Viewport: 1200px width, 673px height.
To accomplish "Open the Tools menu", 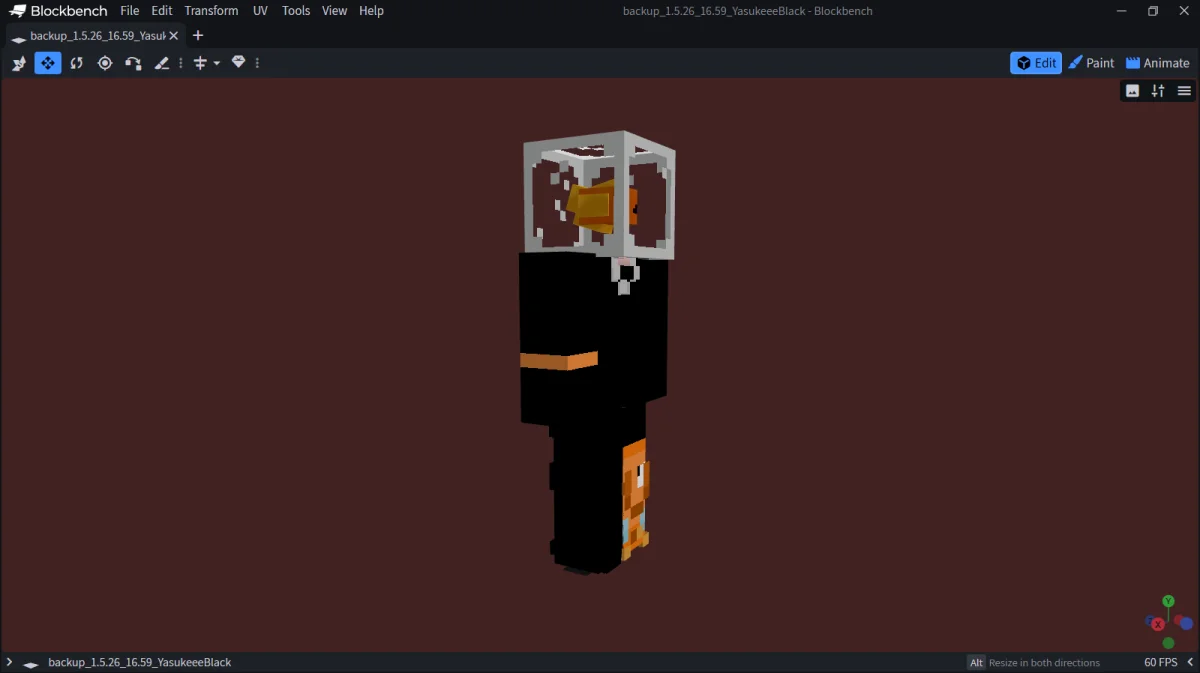I will (296, 11).
